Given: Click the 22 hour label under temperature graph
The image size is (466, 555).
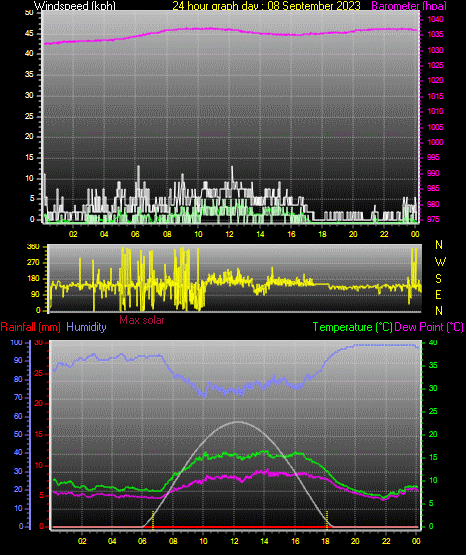Looking at the screenshot, I should [386, 541].
